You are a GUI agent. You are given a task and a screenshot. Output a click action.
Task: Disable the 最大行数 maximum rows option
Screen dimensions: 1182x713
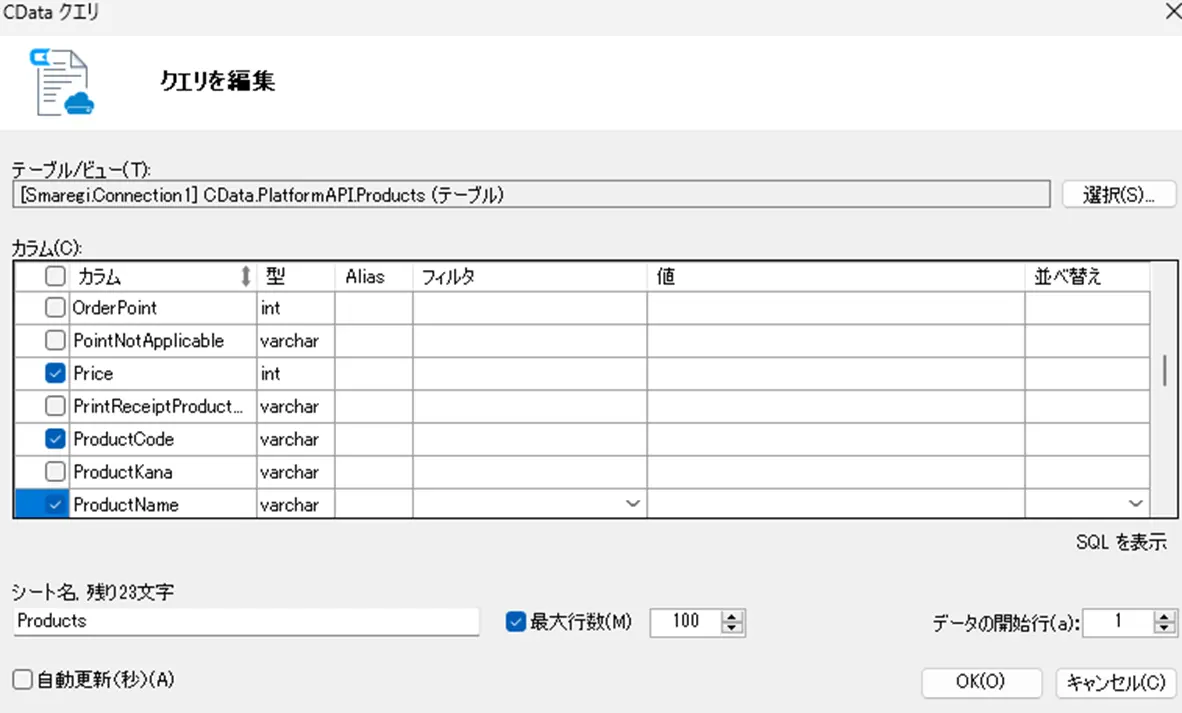(516, 621)
